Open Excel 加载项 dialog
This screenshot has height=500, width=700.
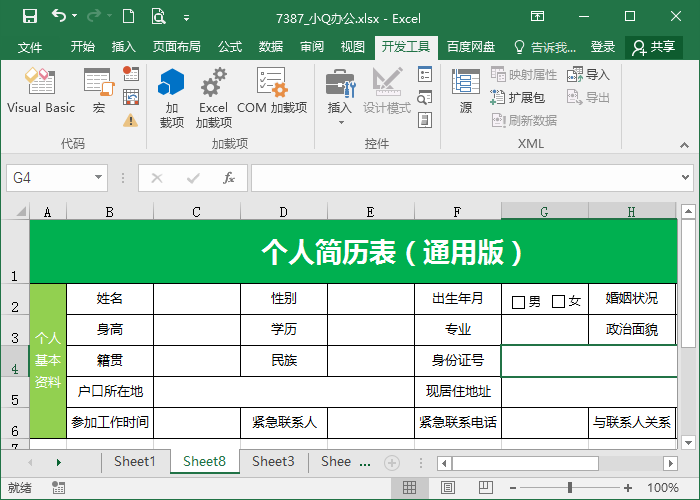213,98
